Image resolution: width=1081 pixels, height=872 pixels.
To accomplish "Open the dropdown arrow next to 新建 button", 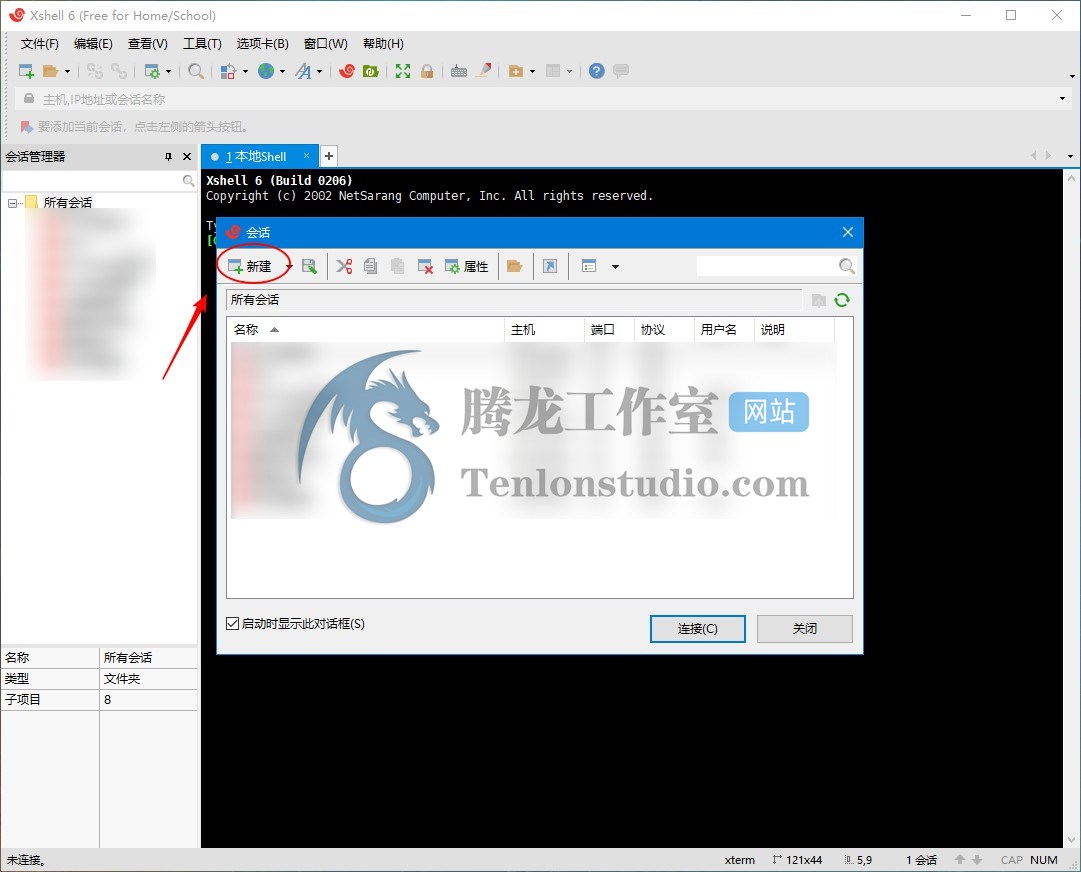I will point(290,267).
